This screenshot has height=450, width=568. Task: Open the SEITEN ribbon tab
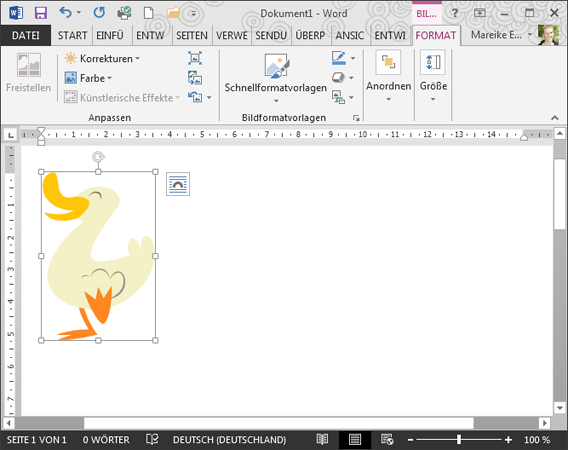click(x=192, y=36)
